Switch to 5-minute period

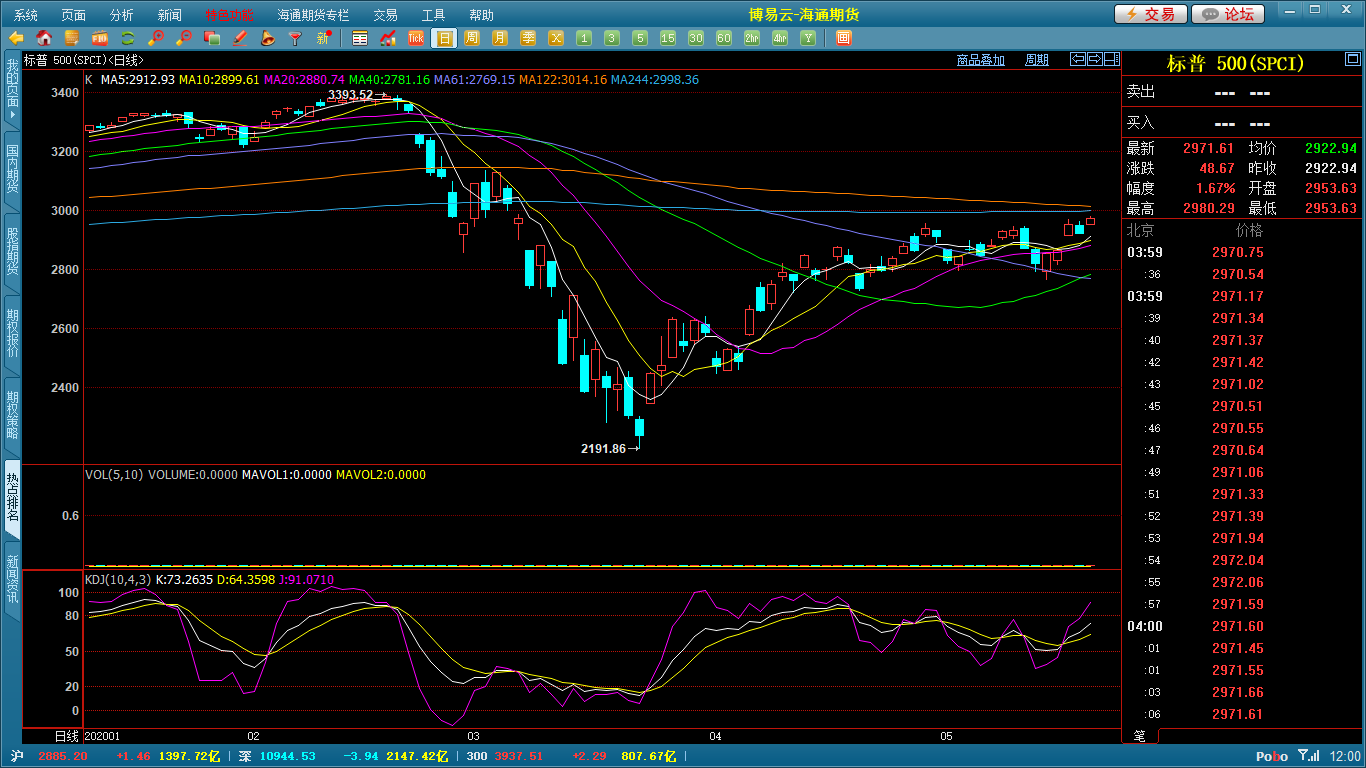click(640, 38)
